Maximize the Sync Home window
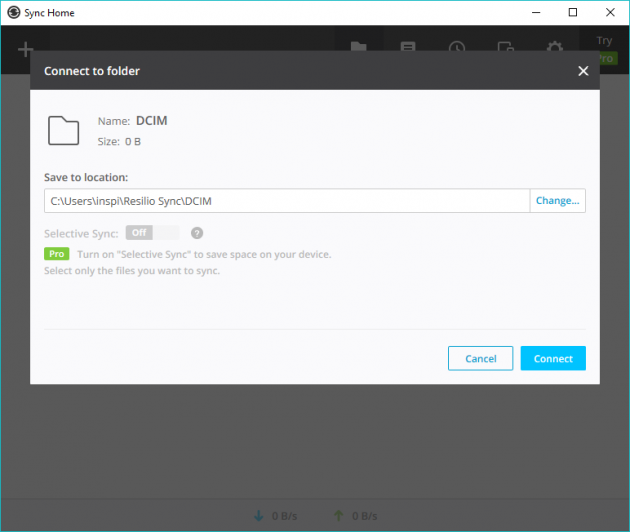 (x=573, y=12)
